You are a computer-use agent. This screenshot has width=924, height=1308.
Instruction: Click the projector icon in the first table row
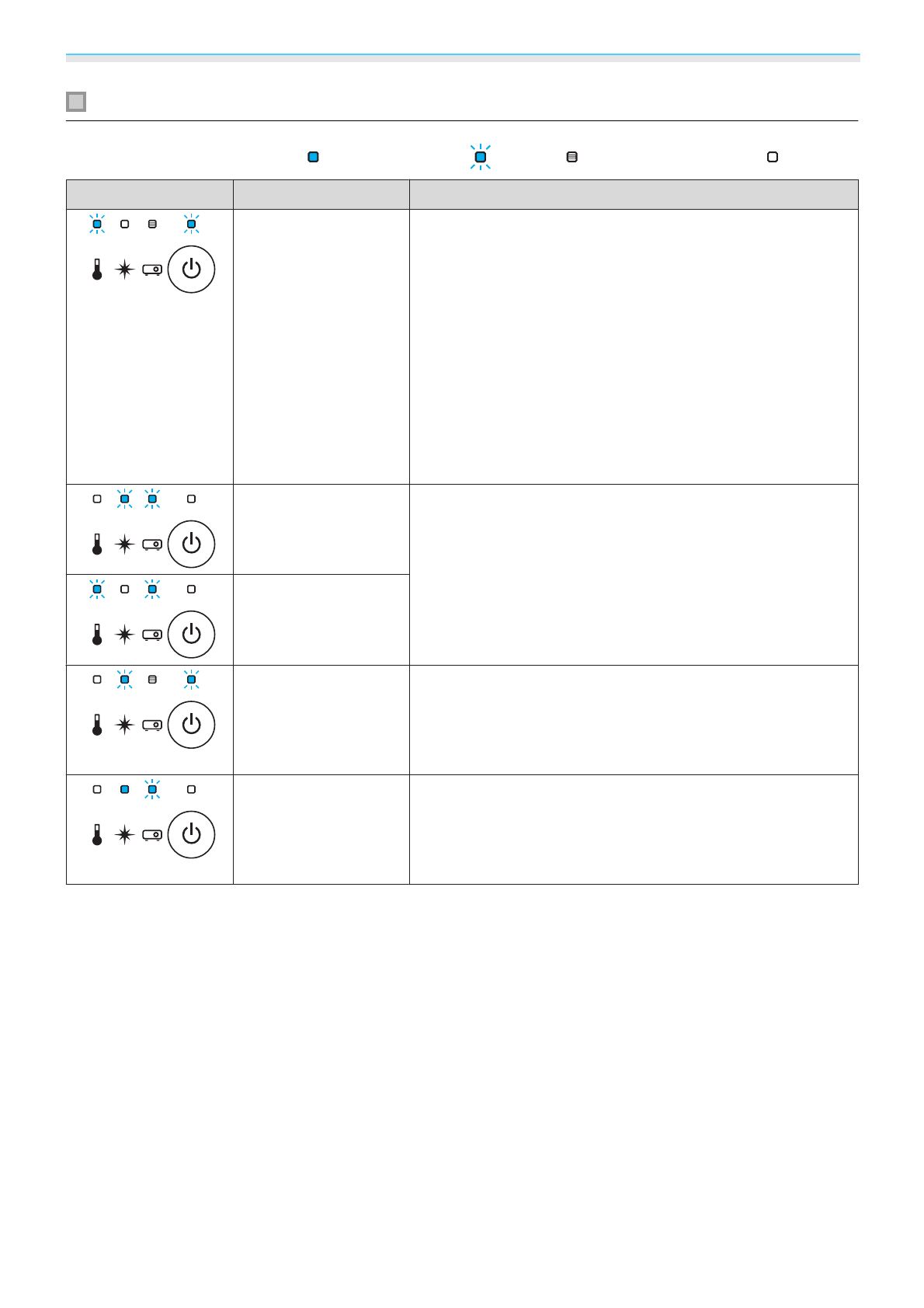[152, 270]
